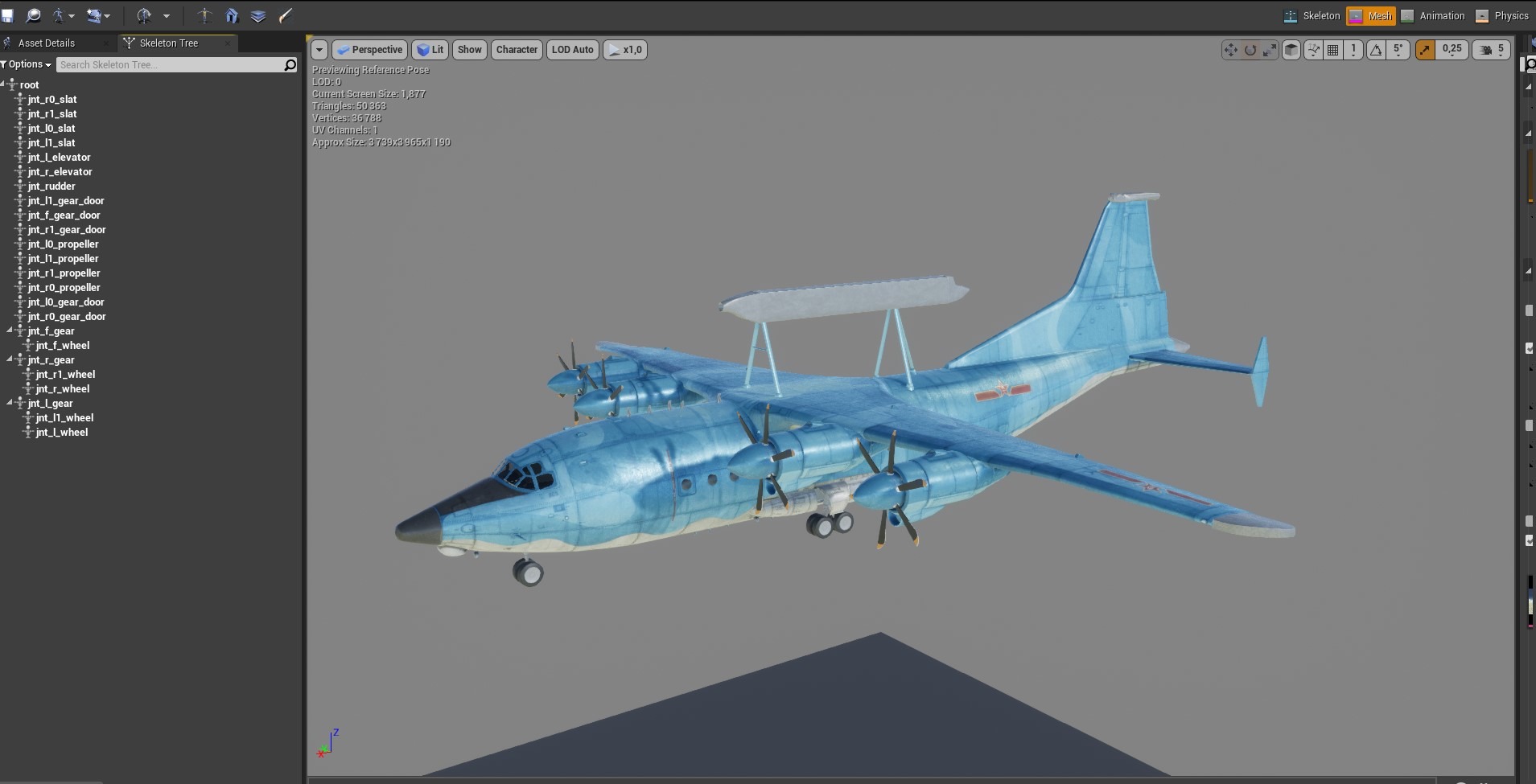Open the 5° rotation snap dropdown
This screenshot has width=1536, height=784.
(1398, 50)
